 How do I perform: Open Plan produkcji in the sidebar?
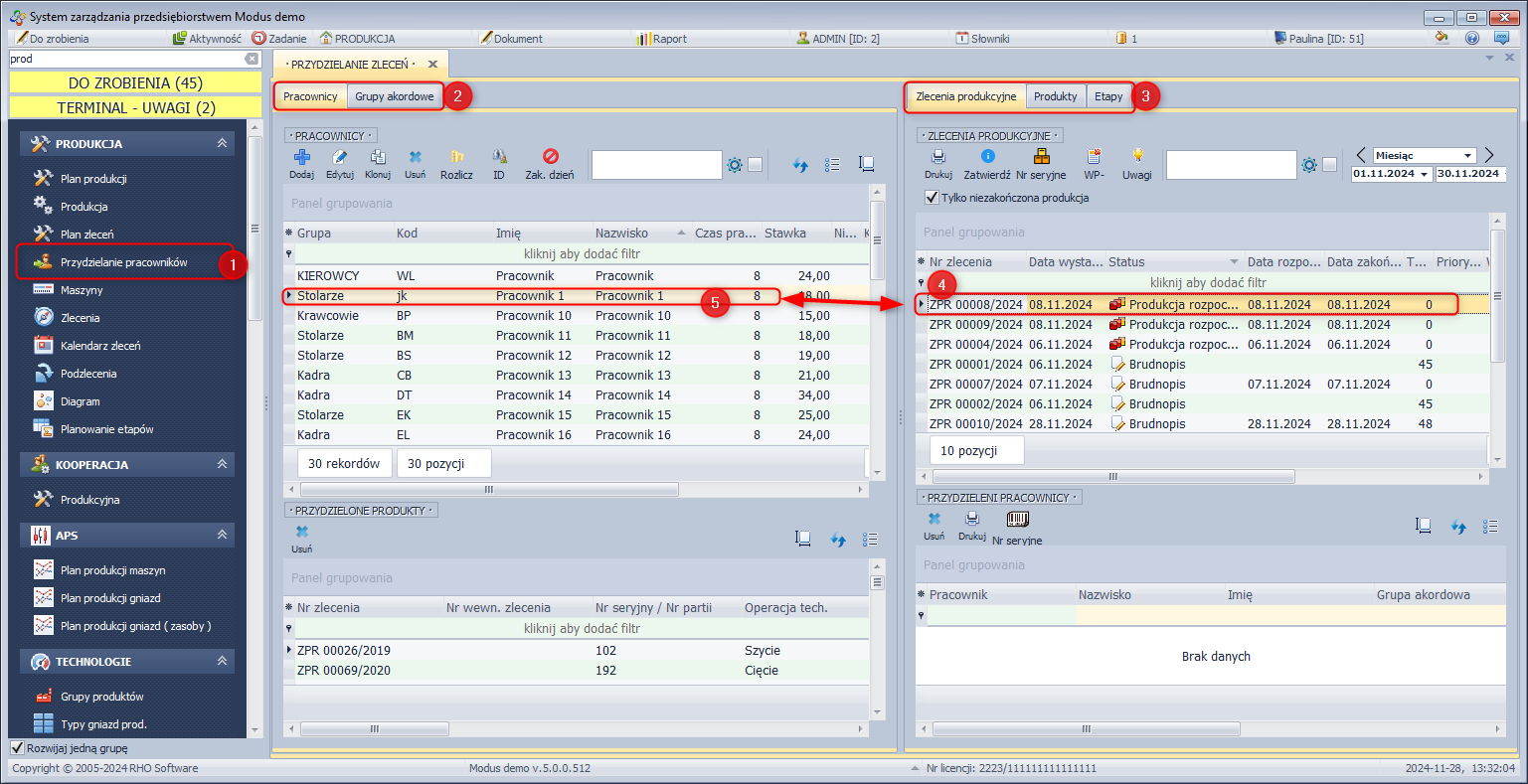93,179
